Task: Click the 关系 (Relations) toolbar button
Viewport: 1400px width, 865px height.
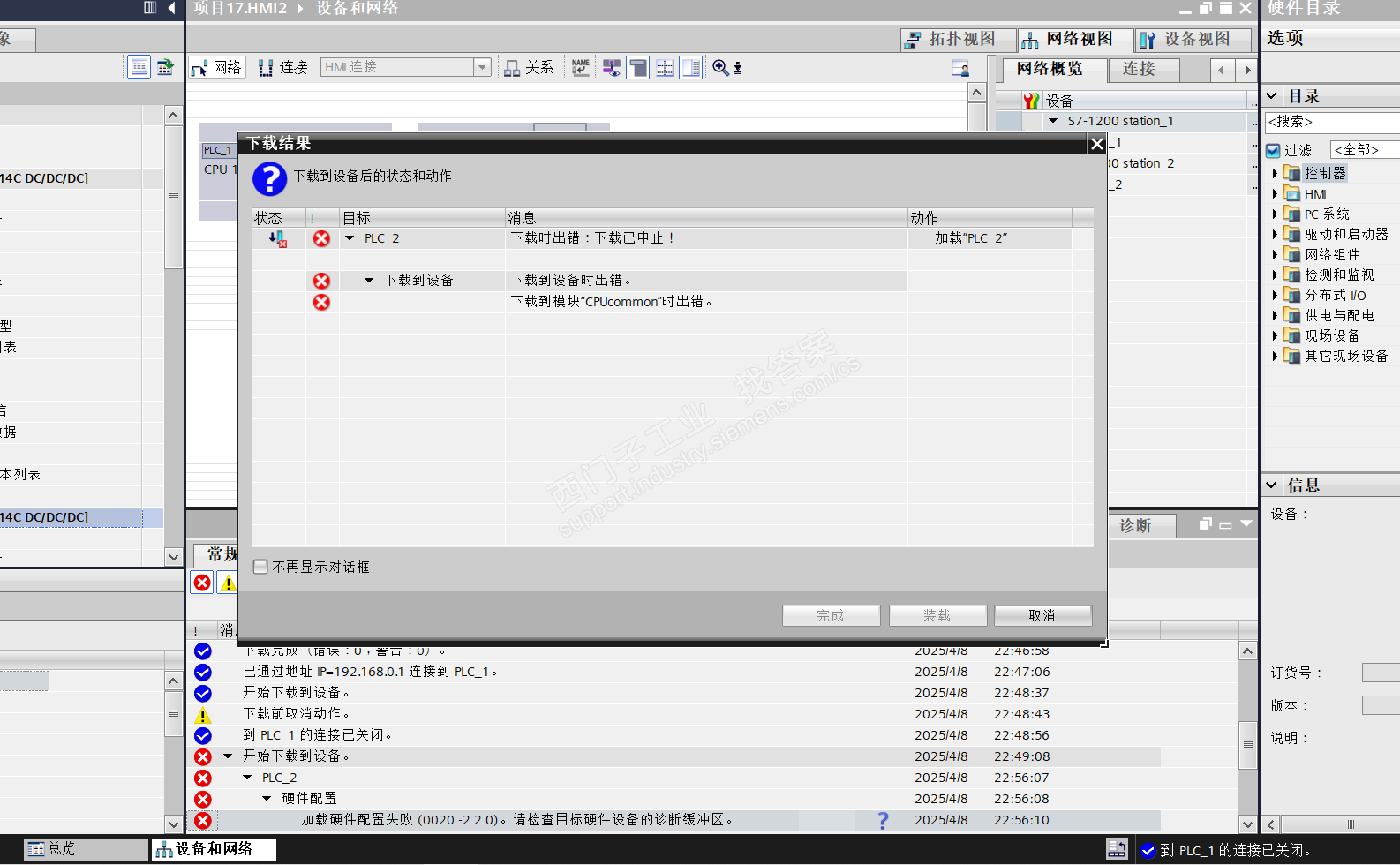Action: pos(529,67)
